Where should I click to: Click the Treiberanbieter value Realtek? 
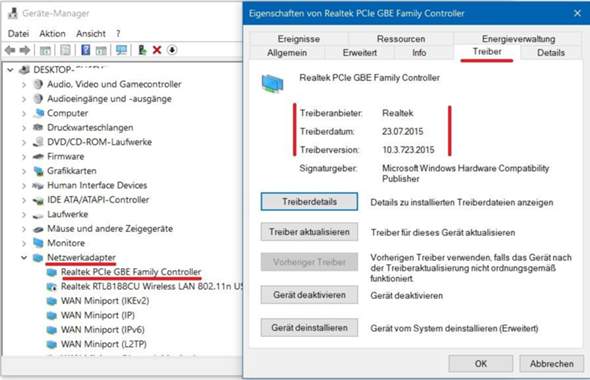coord(398,113)
